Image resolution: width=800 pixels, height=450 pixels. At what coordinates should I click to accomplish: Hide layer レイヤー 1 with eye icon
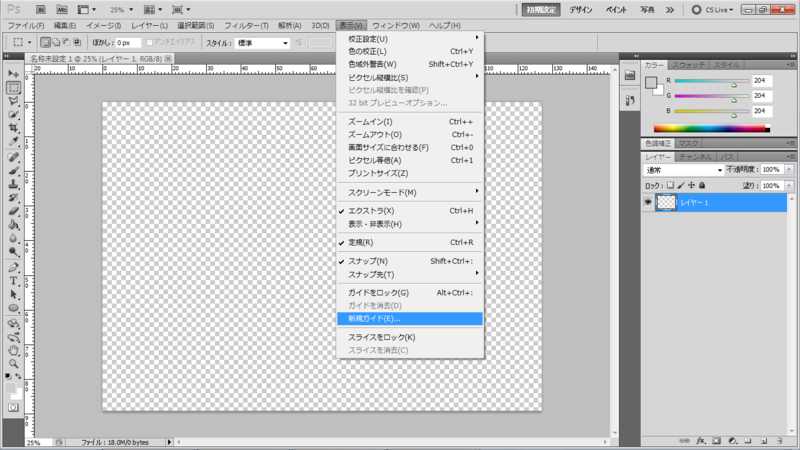coord(648,202)
